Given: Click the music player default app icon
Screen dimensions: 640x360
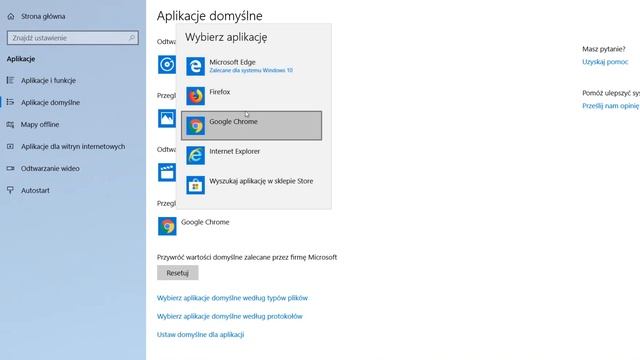Looking at the screenshot, I should tap(167, 64).
